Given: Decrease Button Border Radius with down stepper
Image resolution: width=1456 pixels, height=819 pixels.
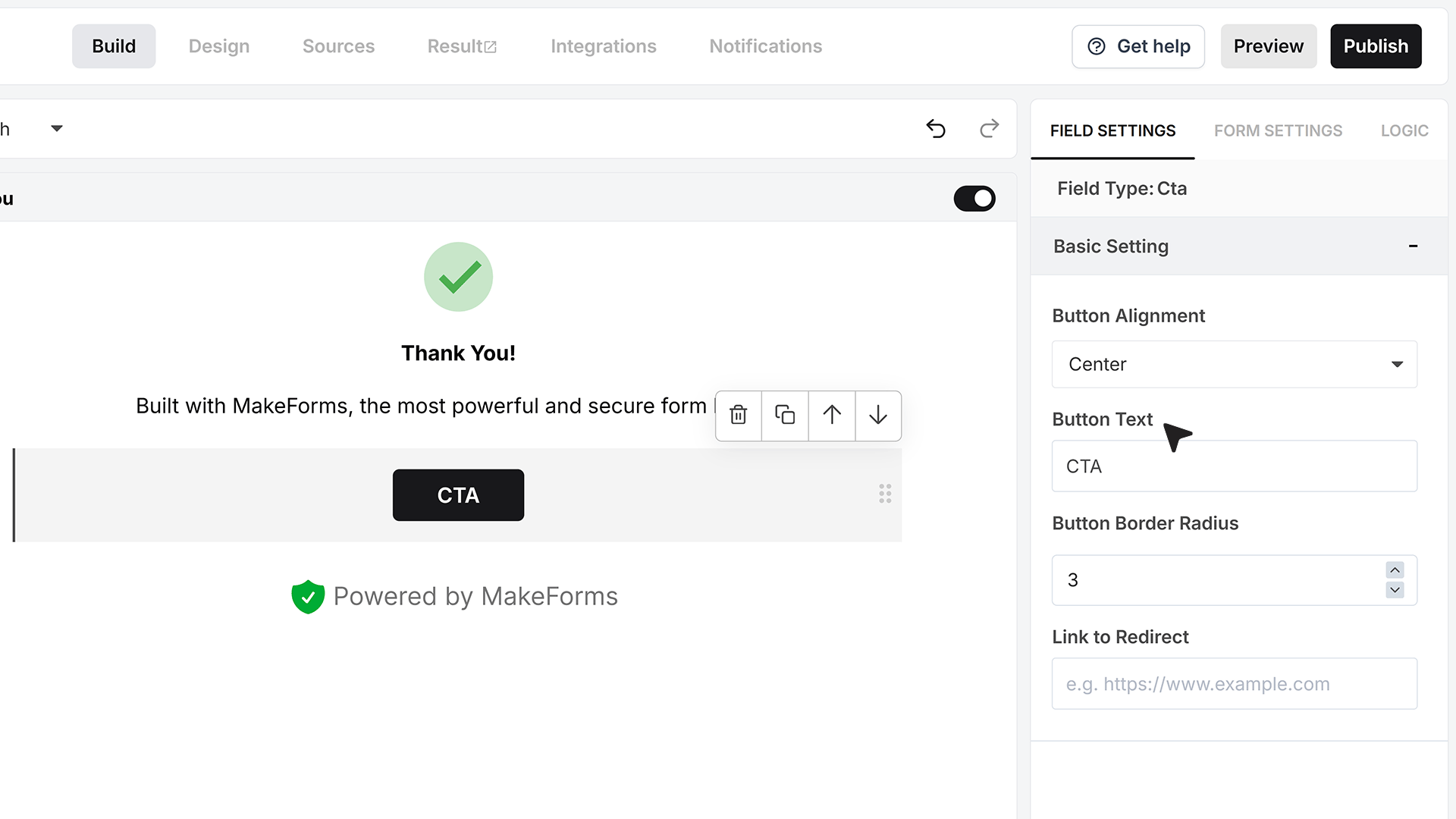Looking at the screenshot, I should click(x=1395, y=590).
